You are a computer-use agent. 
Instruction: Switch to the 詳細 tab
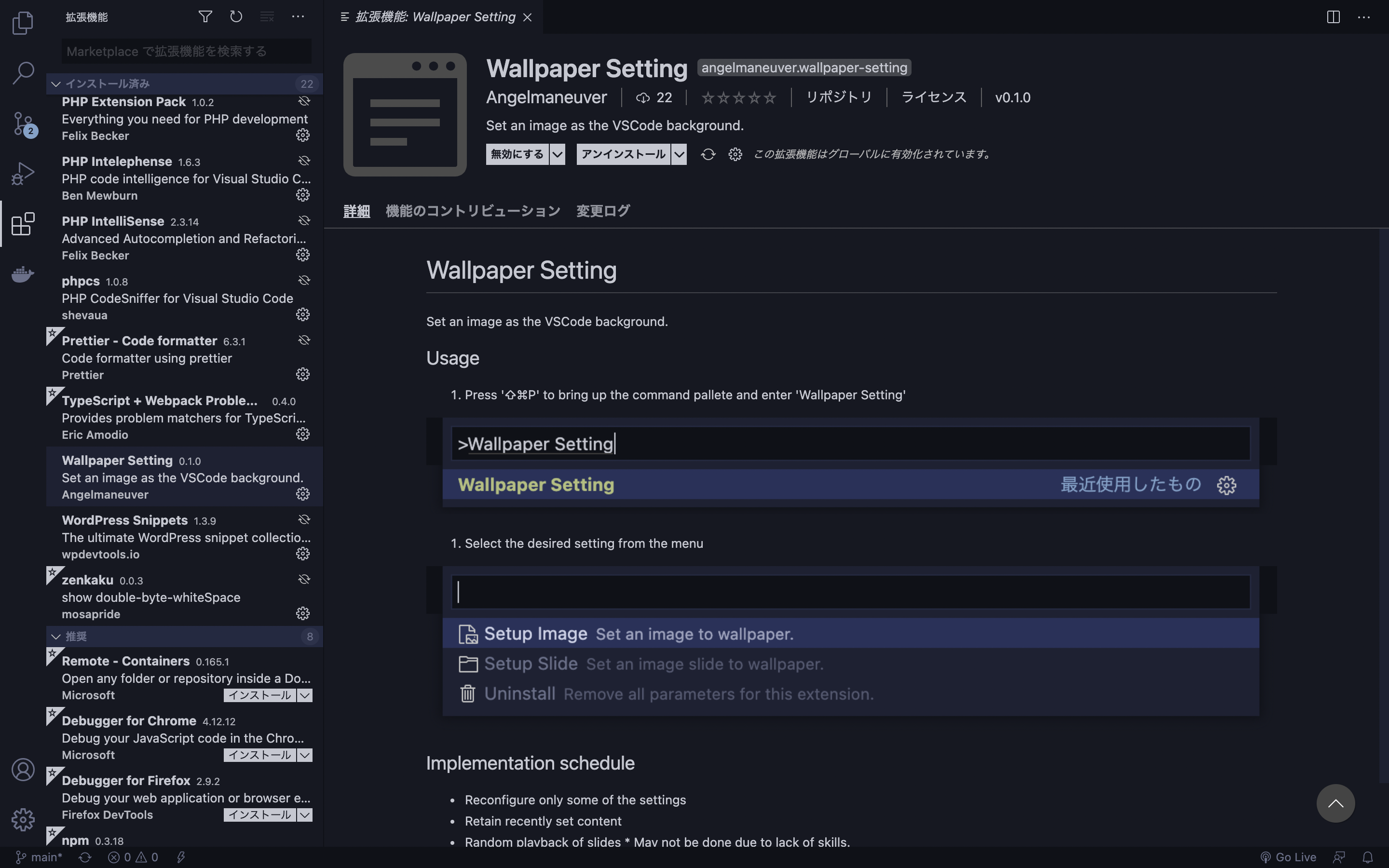click(356, 211)
